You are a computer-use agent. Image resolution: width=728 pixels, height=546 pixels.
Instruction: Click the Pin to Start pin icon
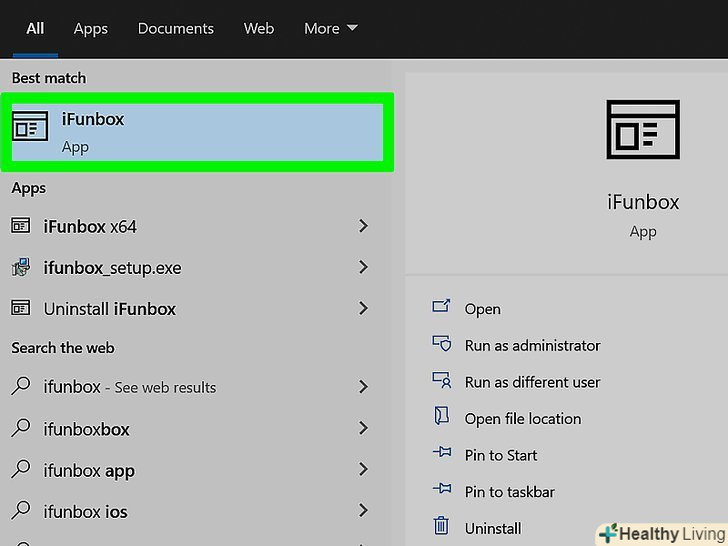click(x=441, y=455)
